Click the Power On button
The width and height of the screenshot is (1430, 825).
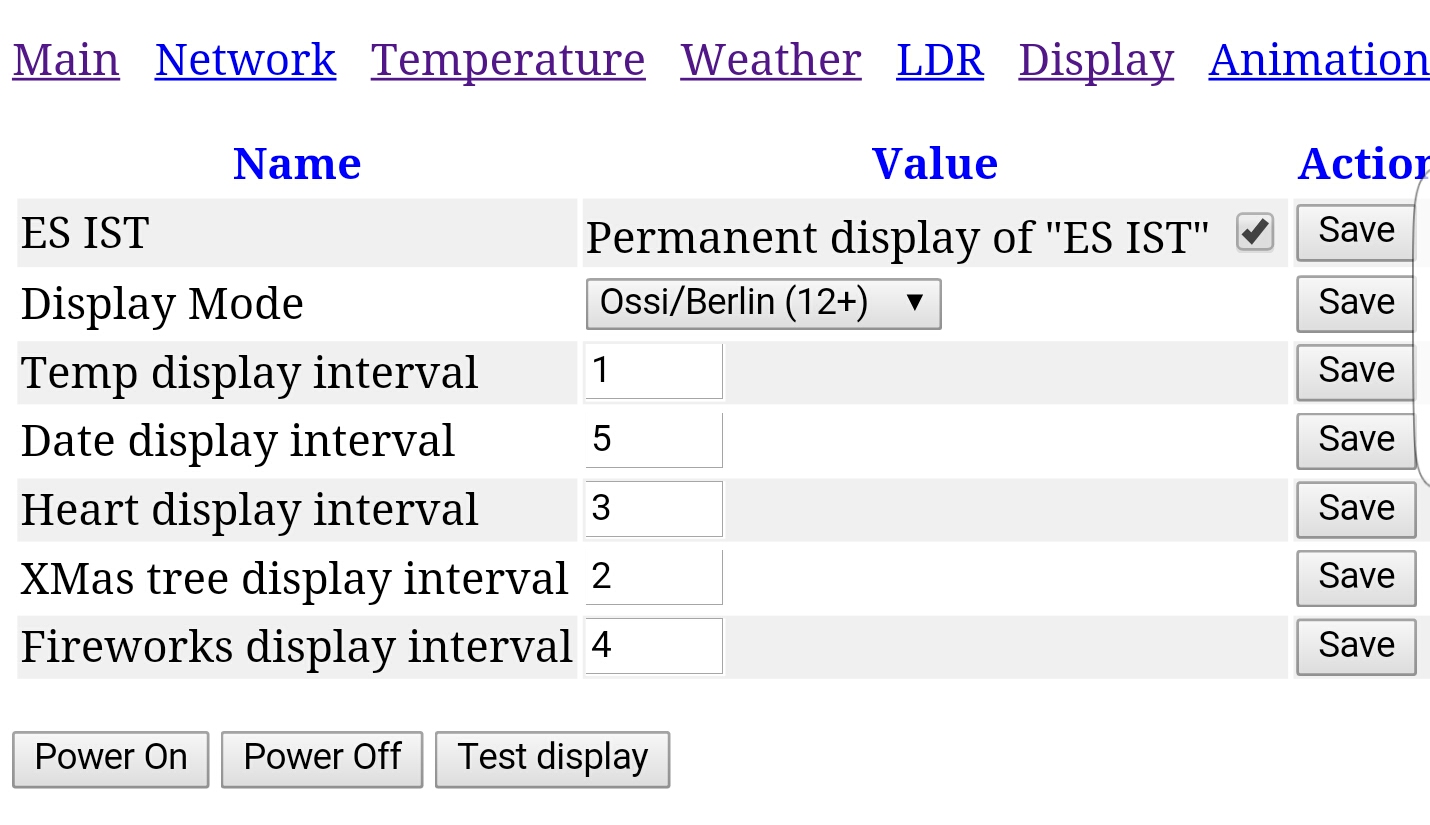point(110,759)
